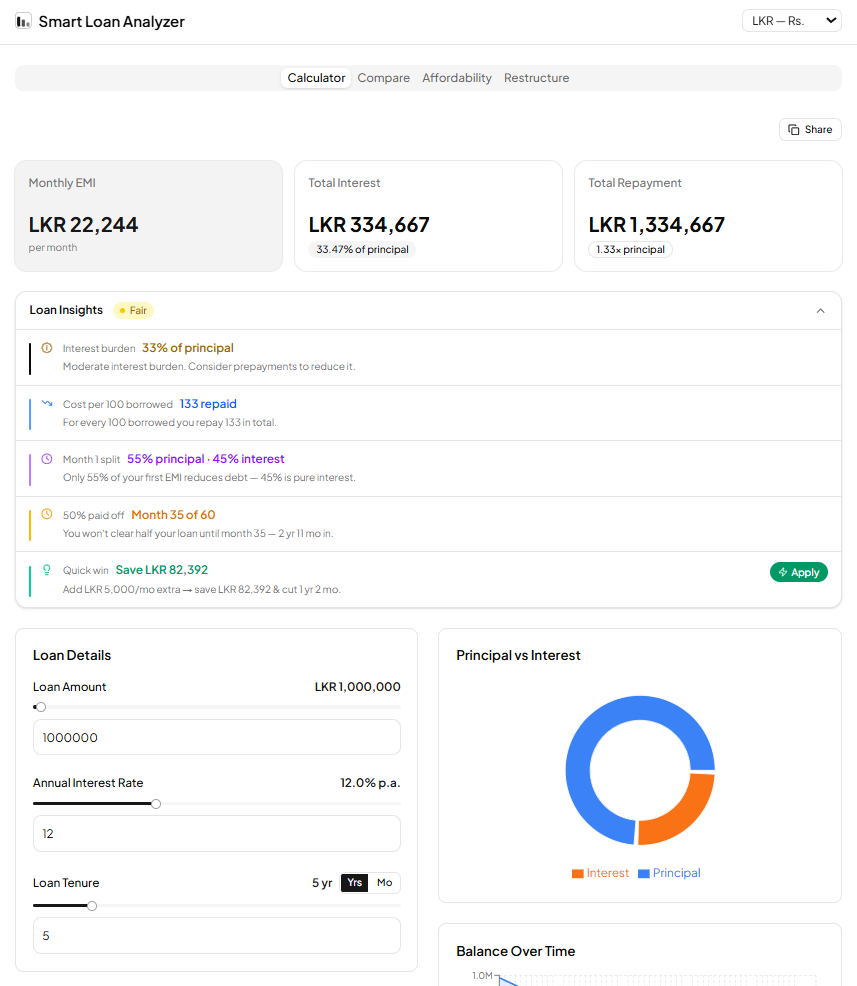Screen dimensions: 857x986
Task: Switch tenure unit to Mo
Action: [x=384, y=883]
